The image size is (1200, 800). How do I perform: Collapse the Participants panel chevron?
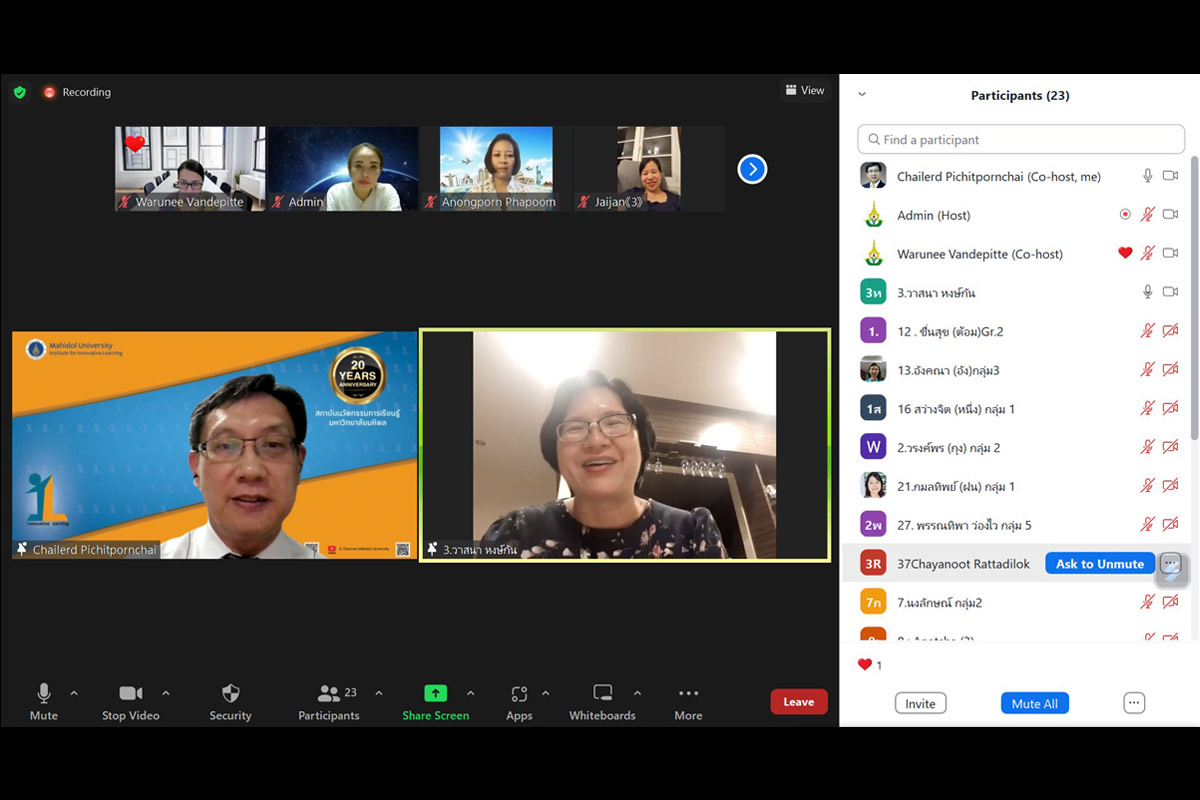point(862,95)
